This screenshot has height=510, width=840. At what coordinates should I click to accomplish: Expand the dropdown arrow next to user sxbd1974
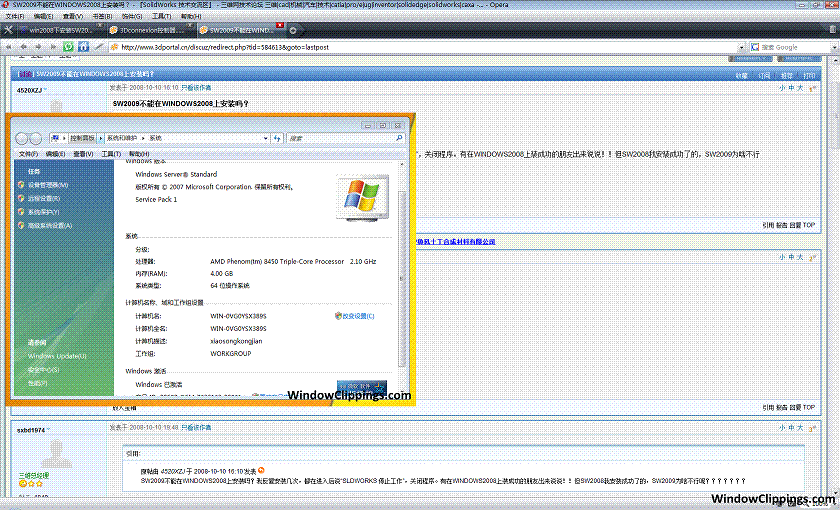pyautogui.click(x=48, y=430)
